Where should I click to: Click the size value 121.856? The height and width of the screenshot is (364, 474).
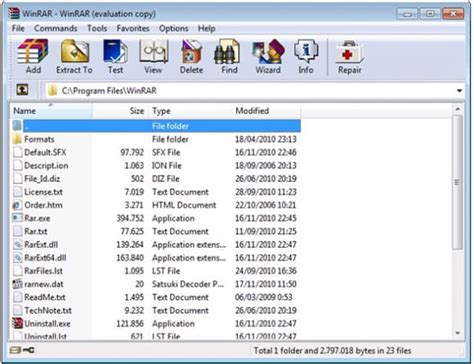[x=130, y=323]
